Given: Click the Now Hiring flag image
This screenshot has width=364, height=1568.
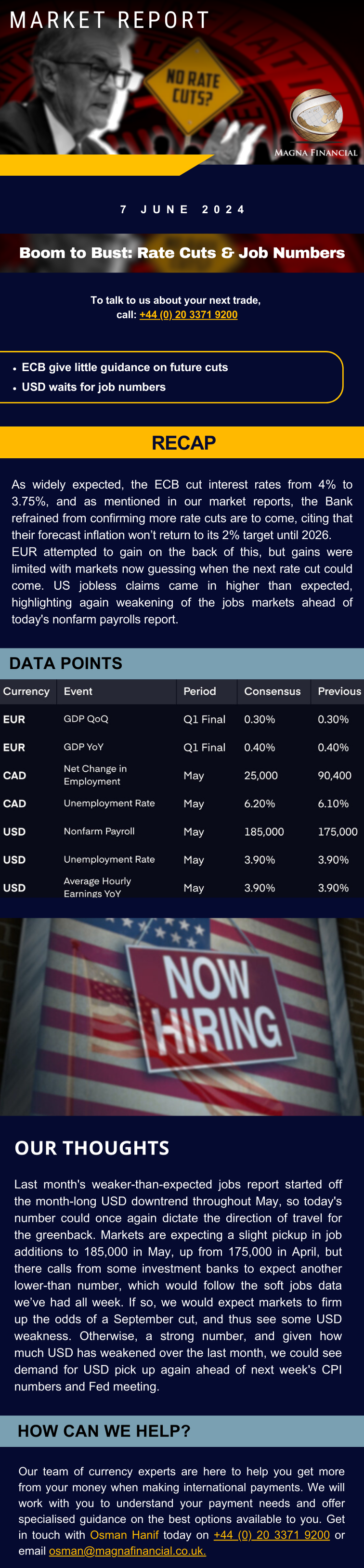Looking at the screenshot, I should click(x=182, y=1017).
